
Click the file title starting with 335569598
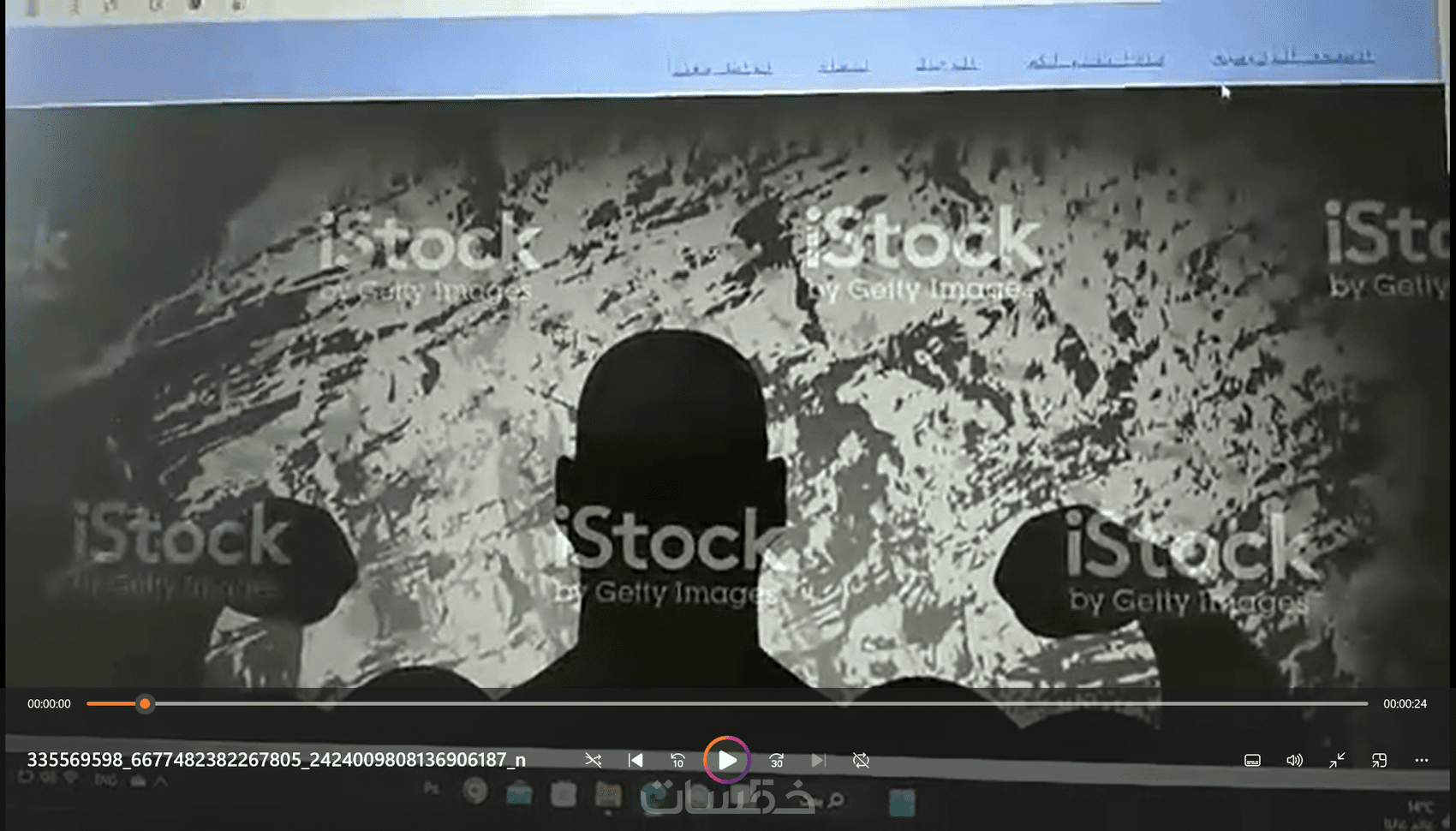(277, 760)
